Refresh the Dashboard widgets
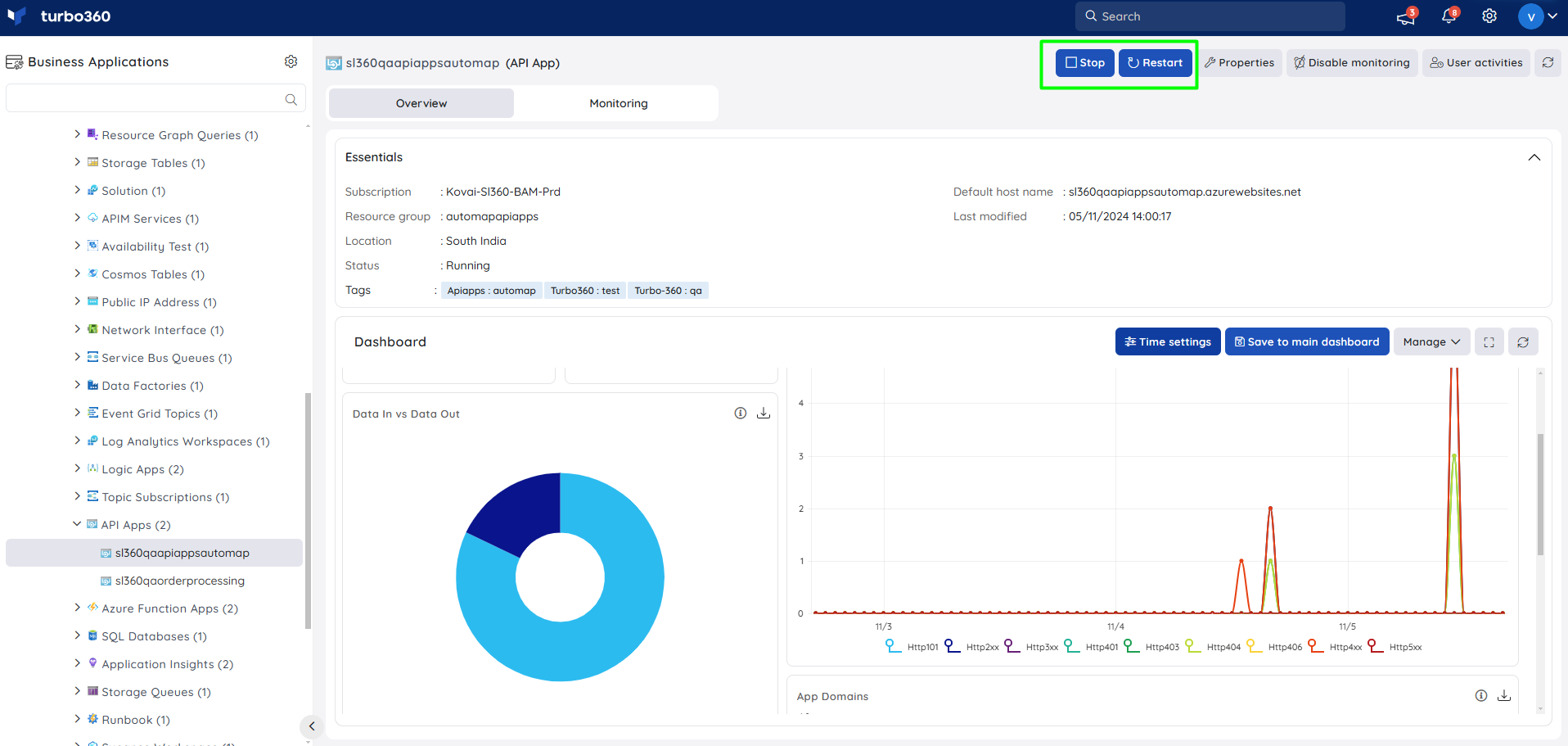This screenshot has height=746, width=1568. coord(1523,341)
